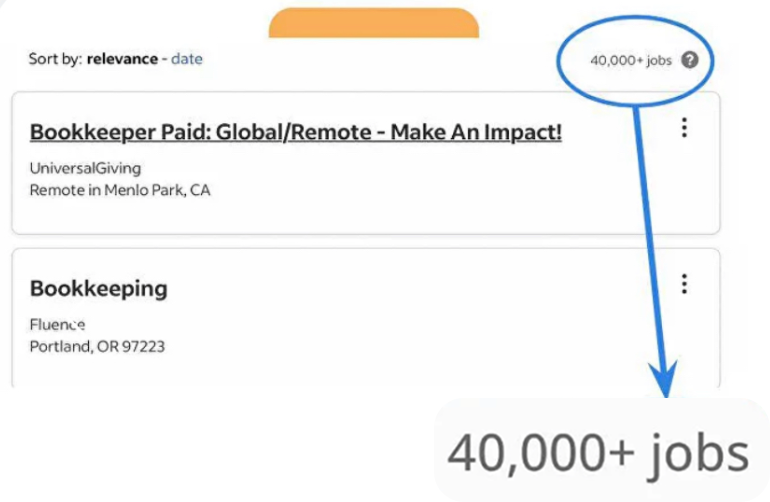Open three-dot menu on Bookkeeping card
This screenshot has height=502, width=770.
[x=684, y=284]
